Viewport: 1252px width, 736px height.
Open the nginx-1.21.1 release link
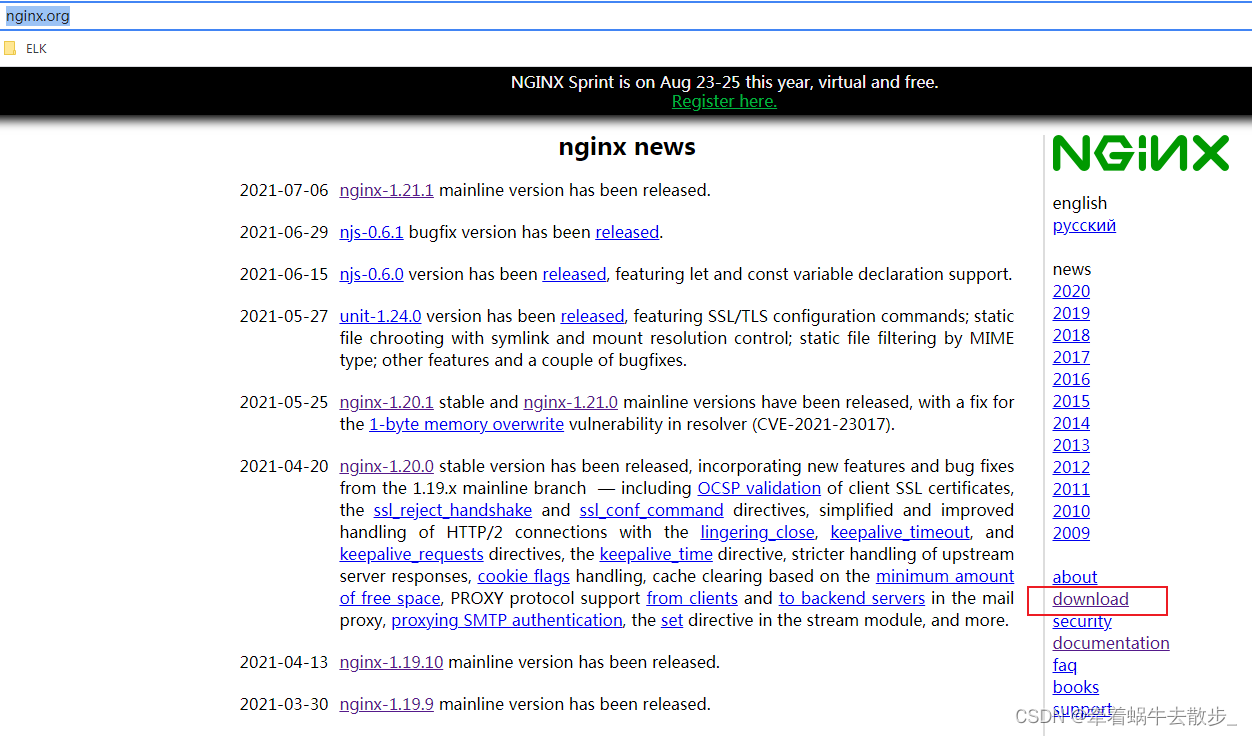tap(387, 190)
